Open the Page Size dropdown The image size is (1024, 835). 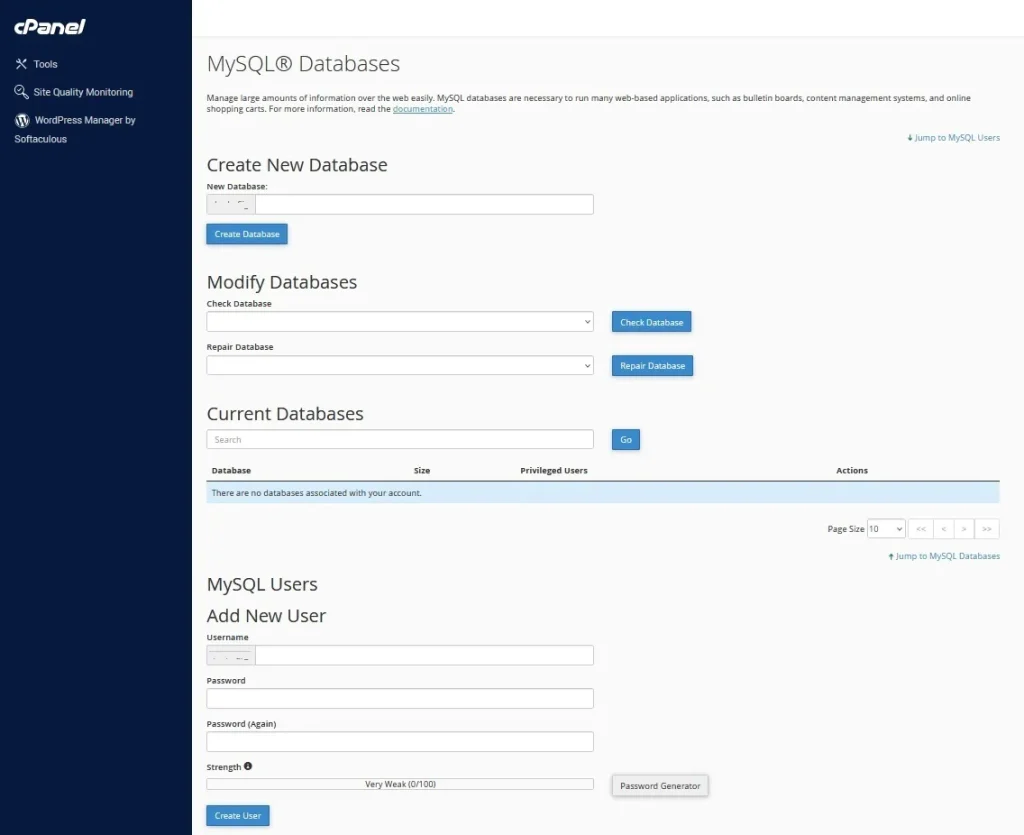click(886, 529)
